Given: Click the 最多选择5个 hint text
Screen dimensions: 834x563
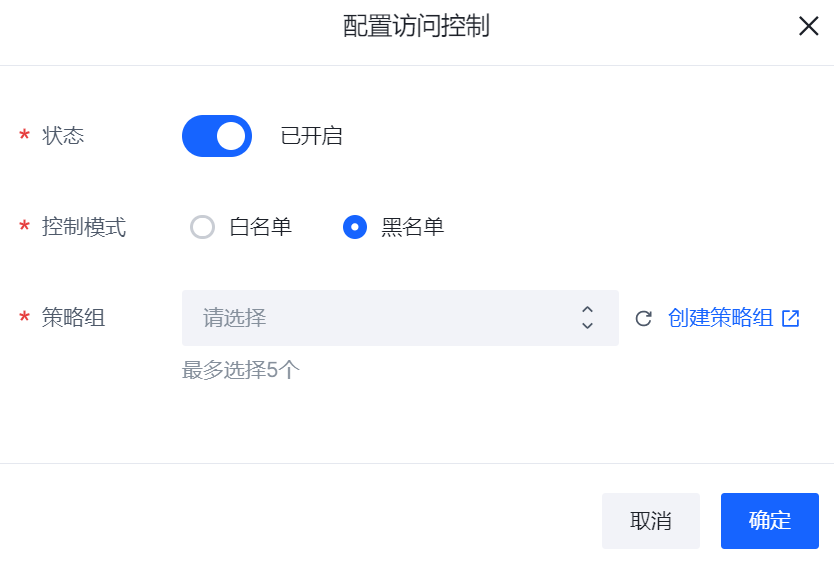Looking at the screenshot, I should click(x=241, y=370).
